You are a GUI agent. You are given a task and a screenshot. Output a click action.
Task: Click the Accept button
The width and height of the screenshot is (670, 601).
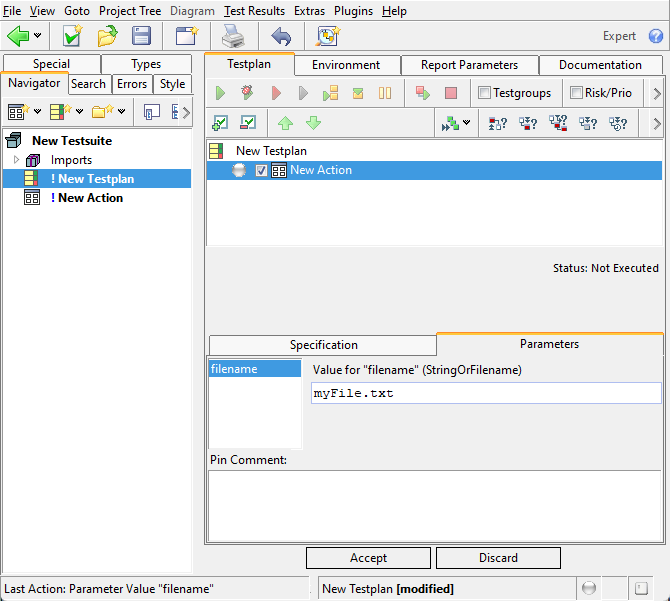(x=368, y=558)
